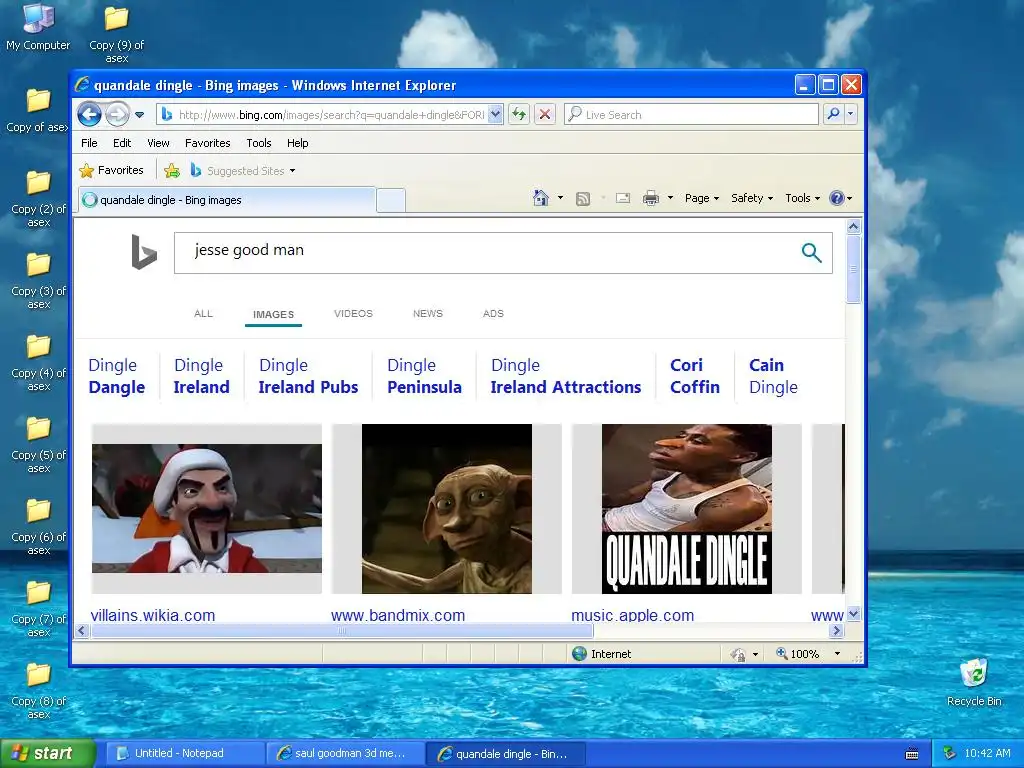Open the www.bandmix.com link
The width and height of the screenshot is (1024, 768).
tap(398, 615)
